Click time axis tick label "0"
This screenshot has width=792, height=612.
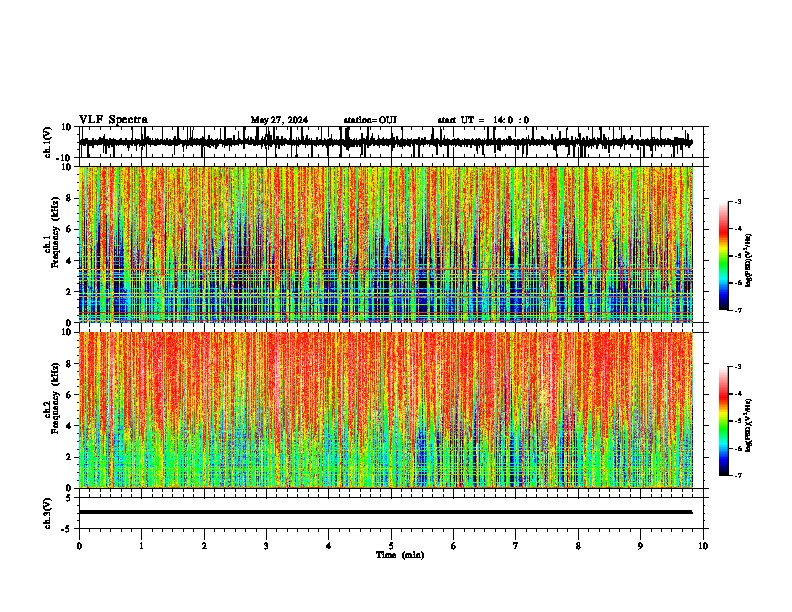coord(79,546)
